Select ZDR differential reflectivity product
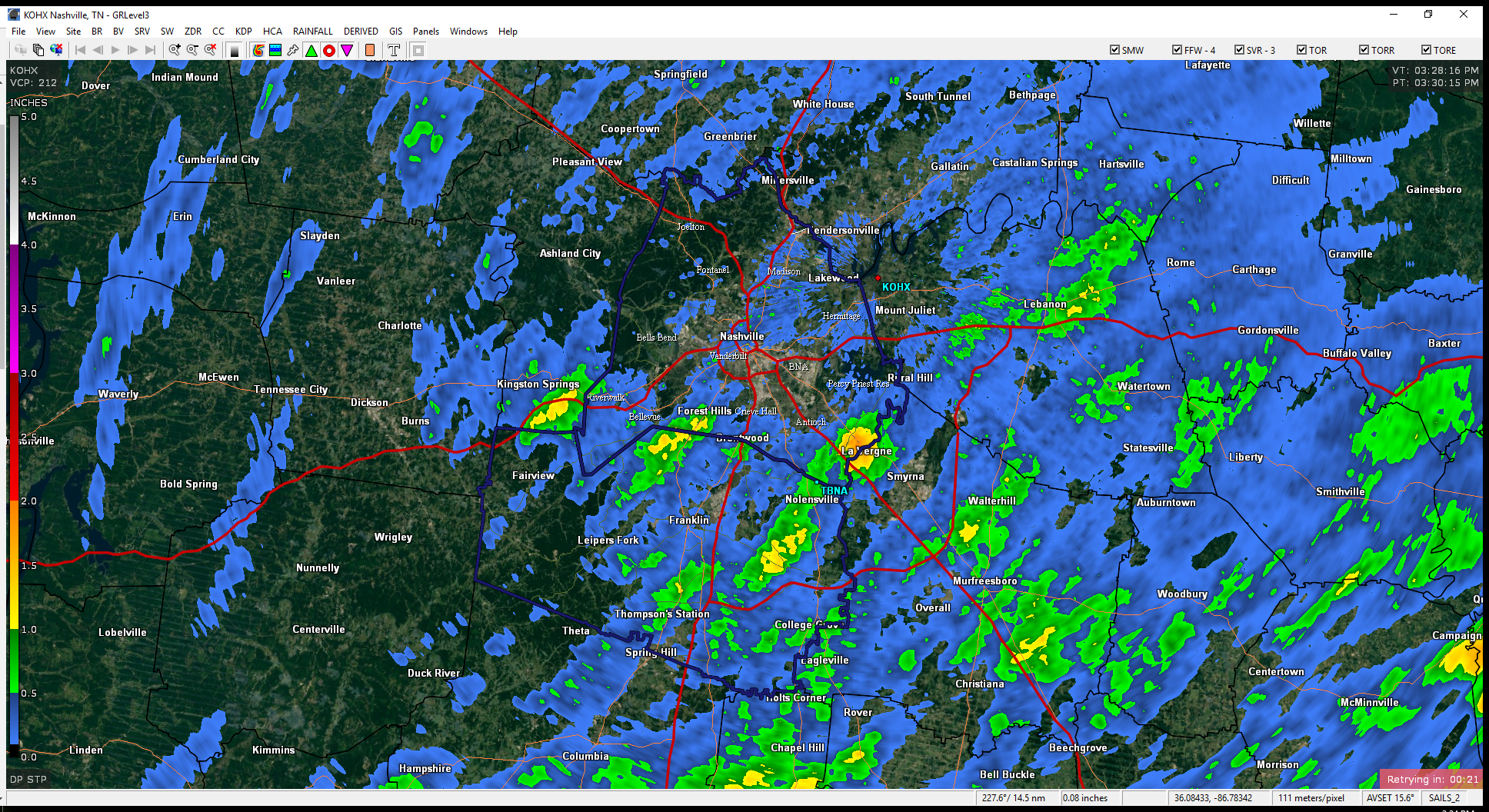 coord(193,32)
